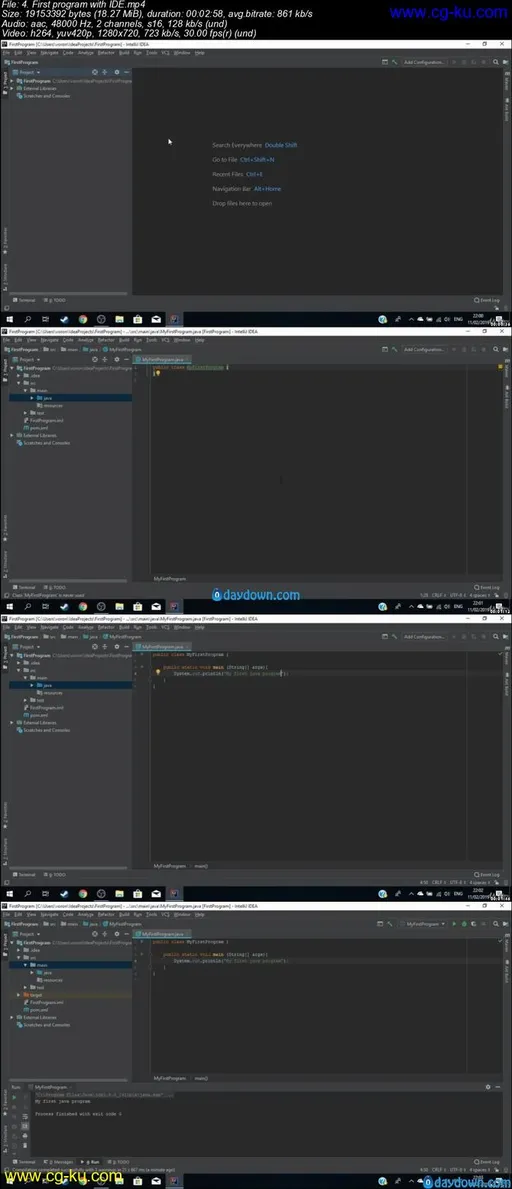The height and width of the screenshot is (1189, 512).
Task: Click the Windows Start button in first frame
Action: click(9, 319)
